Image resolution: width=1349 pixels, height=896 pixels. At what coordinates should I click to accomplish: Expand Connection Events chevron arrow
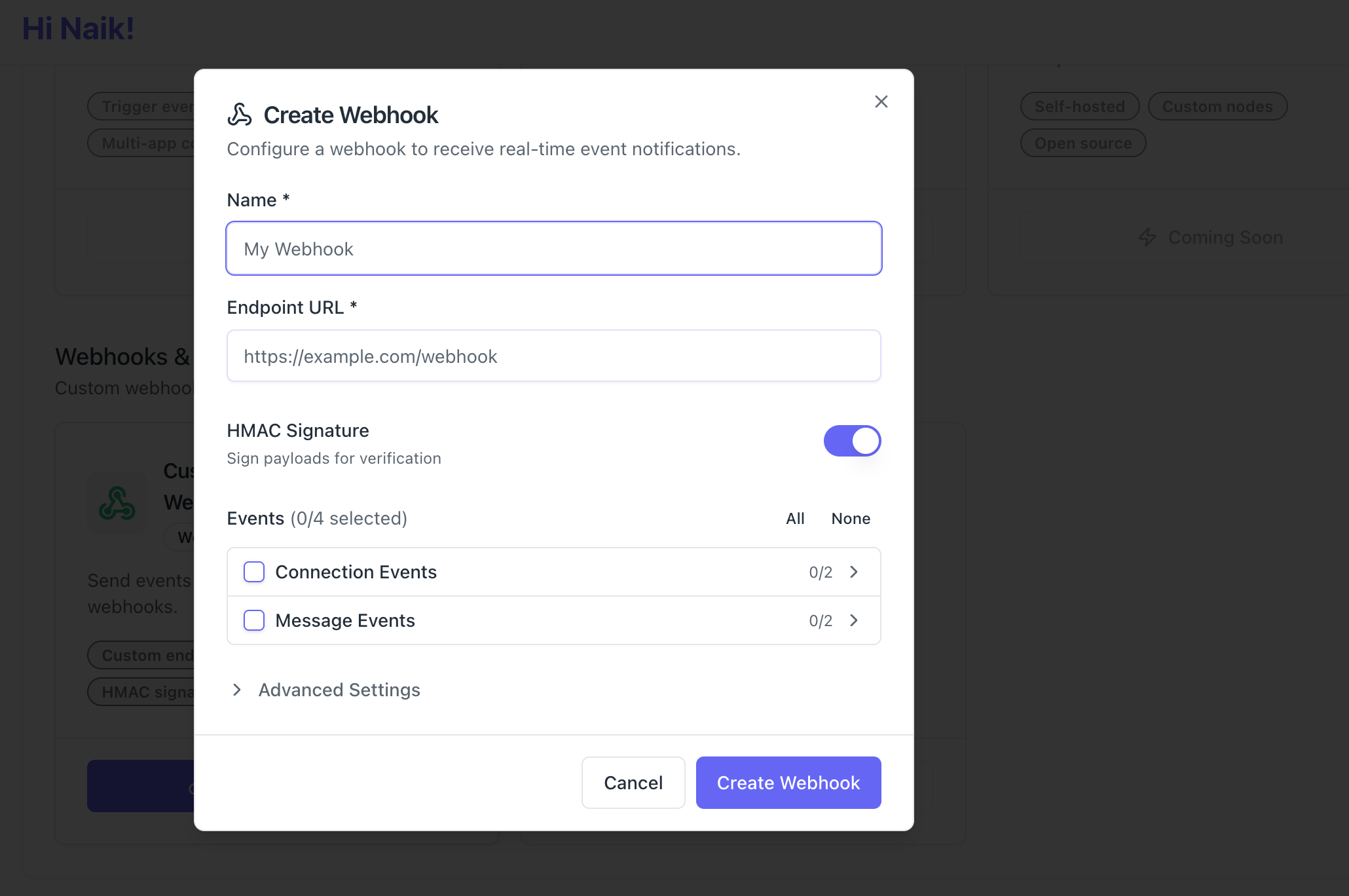pyautogui.click(x=854, y=572)
